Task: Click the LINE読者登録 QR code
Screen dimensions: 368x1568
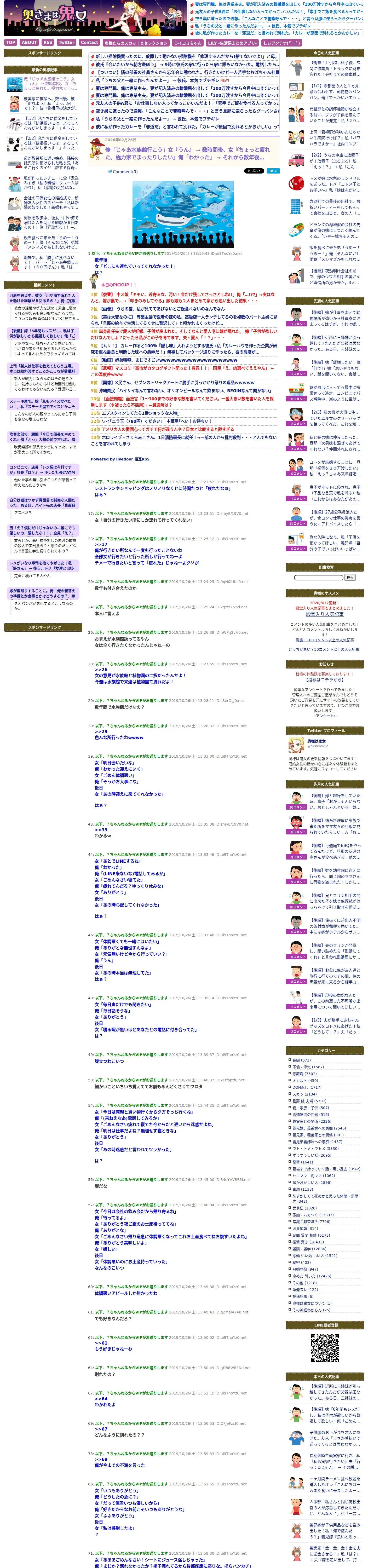Action: coord(325,1348)
